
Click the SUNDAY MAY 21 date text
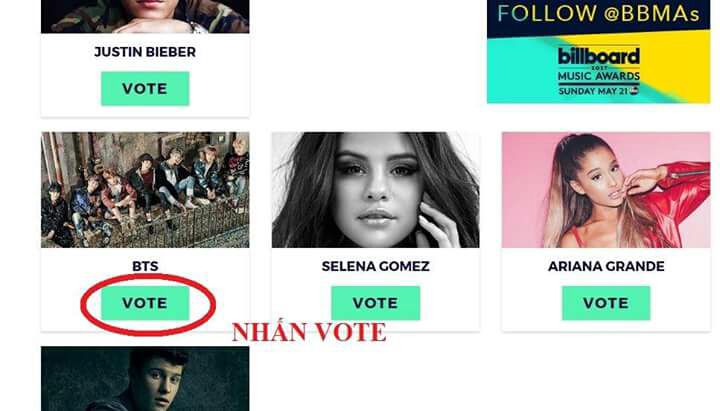593,91
